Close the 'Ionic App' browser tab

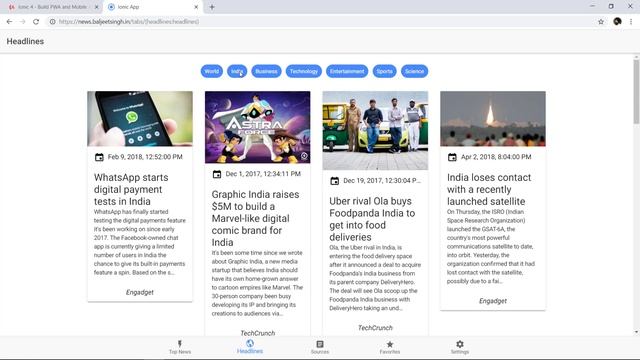[196, 7]
